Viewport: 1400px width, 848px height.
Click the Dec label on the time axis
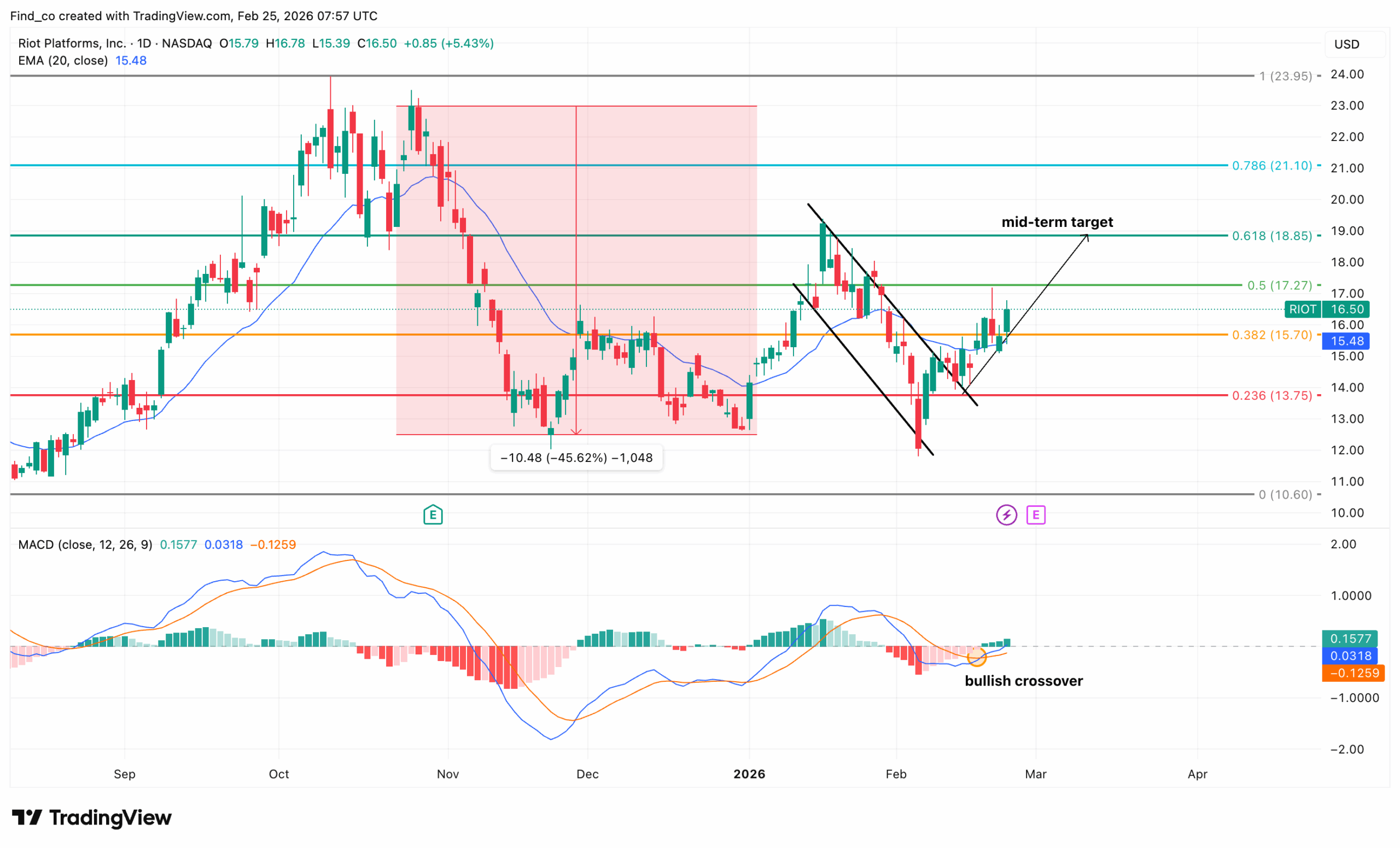point(587,774)
